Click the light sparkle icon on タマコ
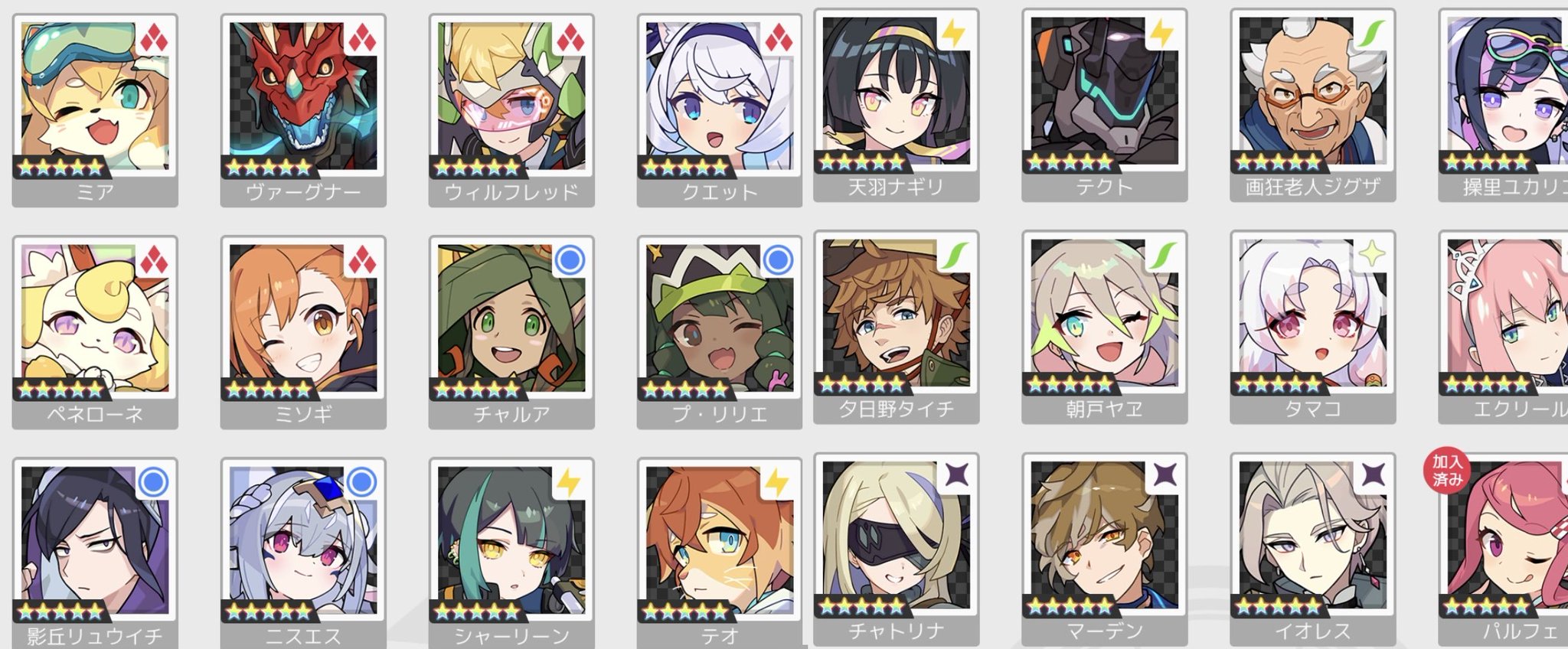The image size is (1568, 649). 1370,255
